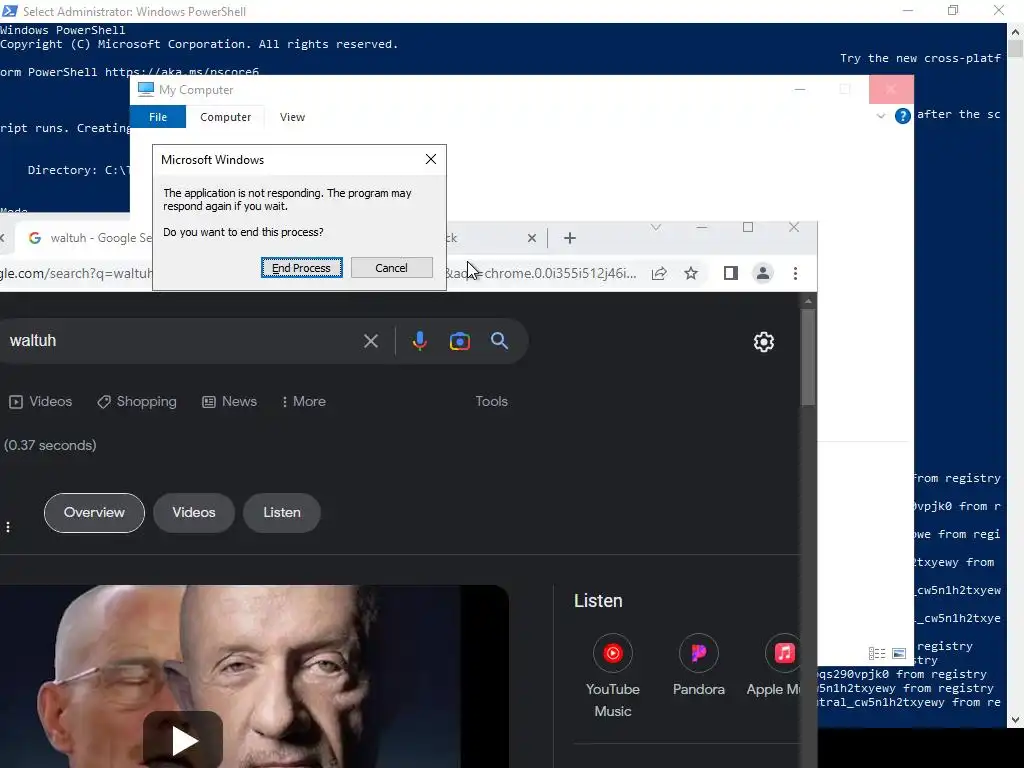Start voice search with microphone
Viewport: 1024px width, 768px height.
tap(419, 341)
